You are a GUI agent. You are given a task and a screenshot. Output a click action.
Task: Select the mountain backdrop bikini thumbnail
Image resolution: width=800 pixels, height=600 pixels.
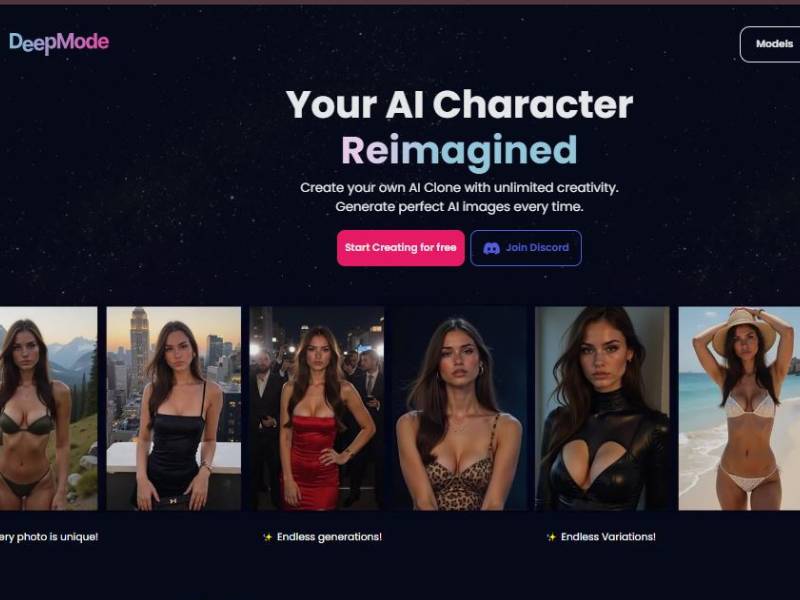pos(48,408)
